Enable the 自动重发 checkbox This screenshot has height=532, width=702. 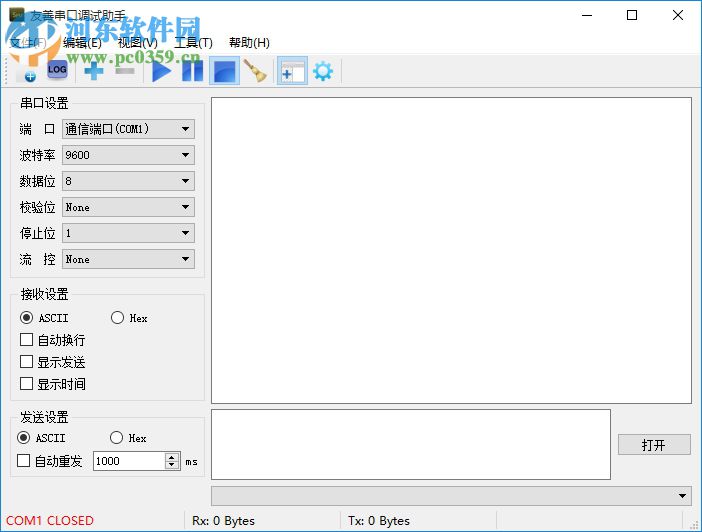coord(23,461)
